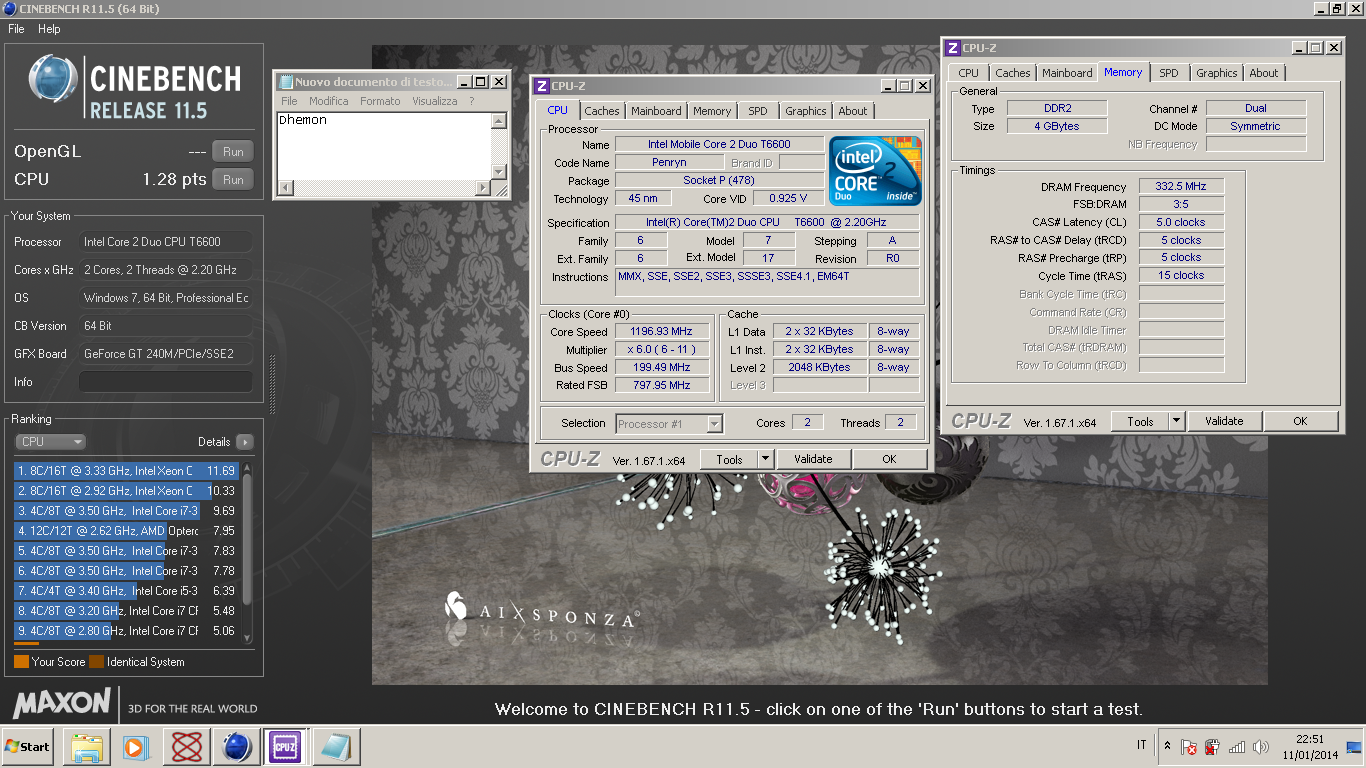Toggle ranking Details arrow button
The image size is (1366, 768).
pos(245,442)
